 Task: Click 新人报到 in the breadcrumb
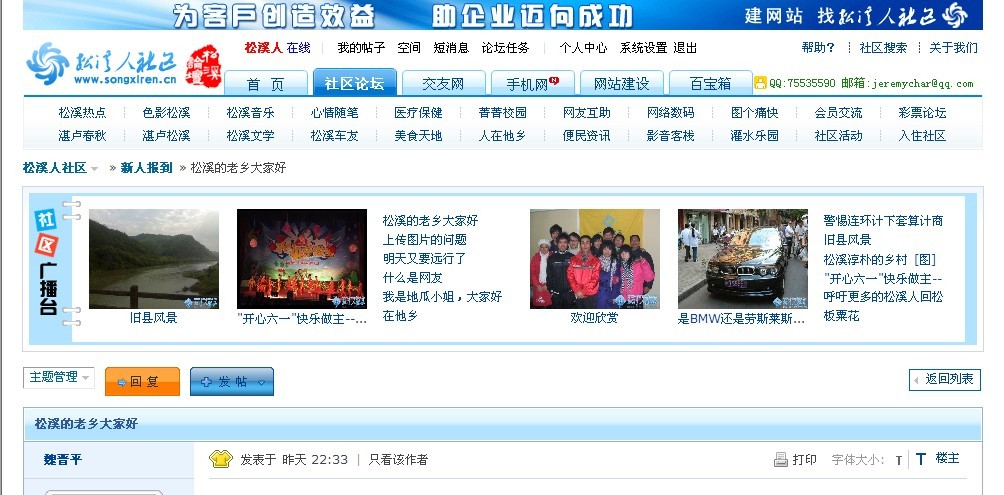147,168
